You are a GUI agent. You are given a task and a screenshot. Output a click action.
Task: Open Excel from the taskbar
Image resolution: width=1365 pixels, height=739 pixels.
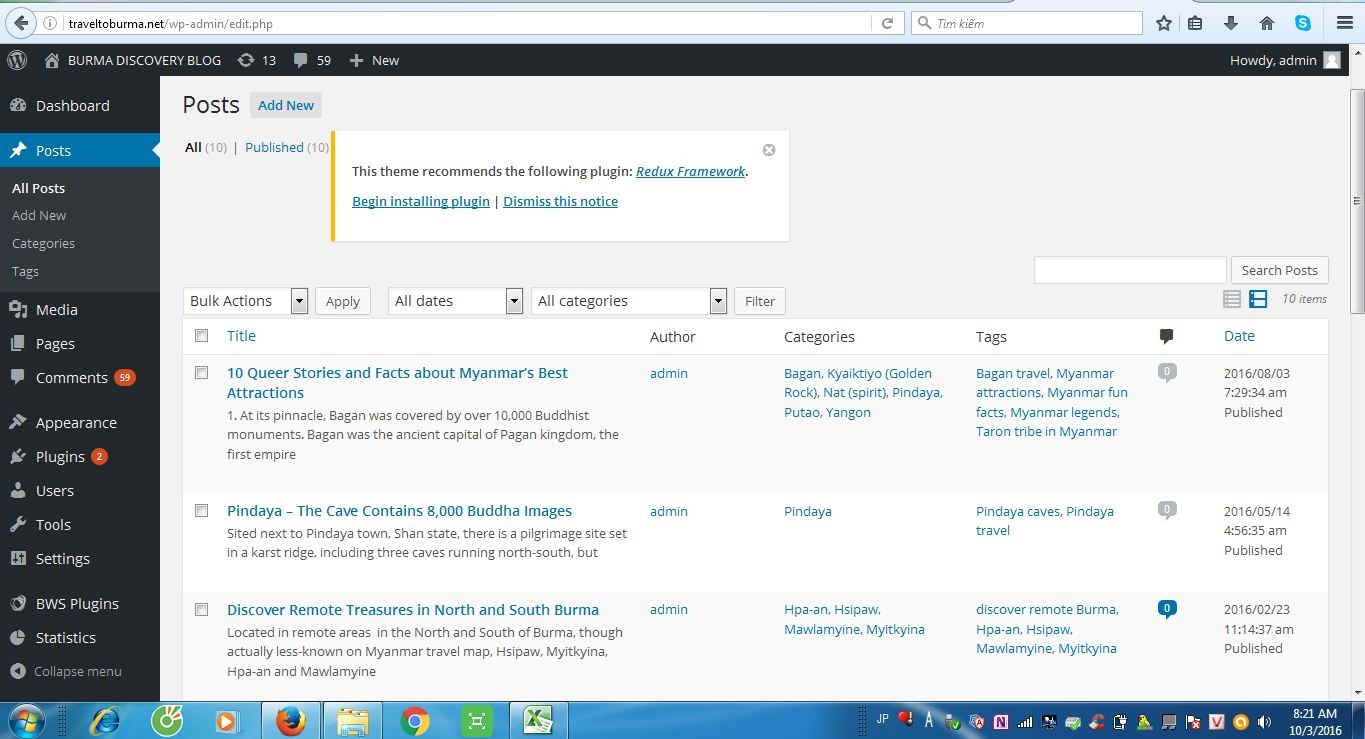(x=539, y=720)
